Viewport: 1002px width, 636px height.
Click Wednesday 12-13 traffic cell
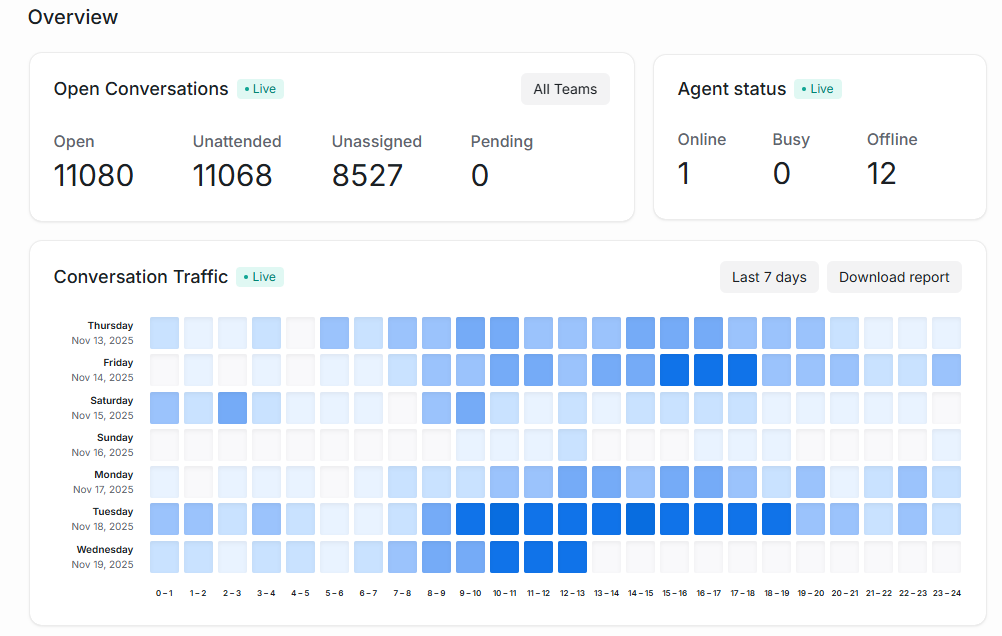572,556
